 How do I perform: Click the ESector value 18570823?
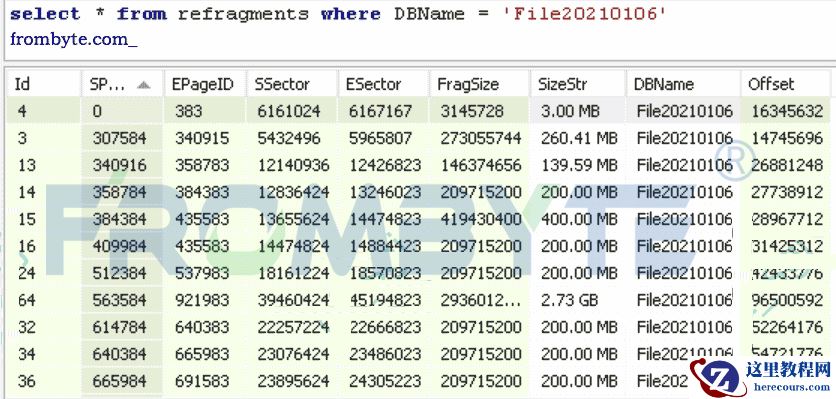point(385,273)
